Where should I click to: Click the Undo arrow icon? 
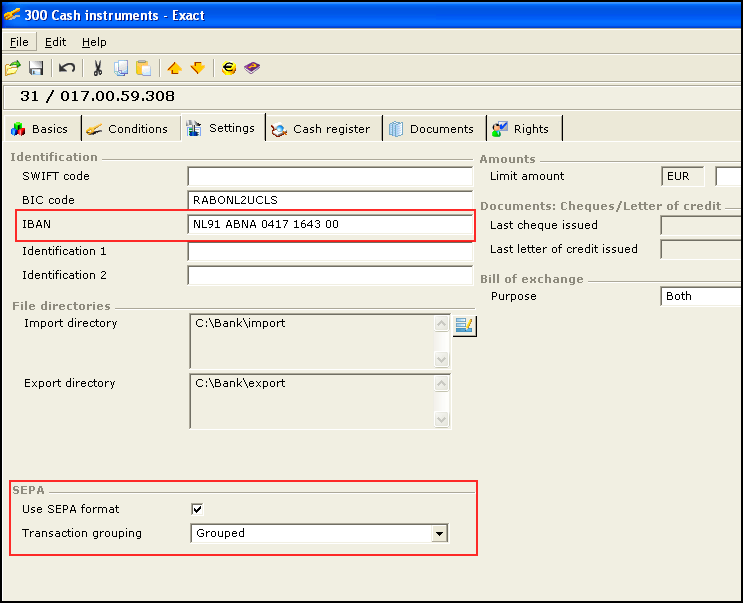pos(67,68)
